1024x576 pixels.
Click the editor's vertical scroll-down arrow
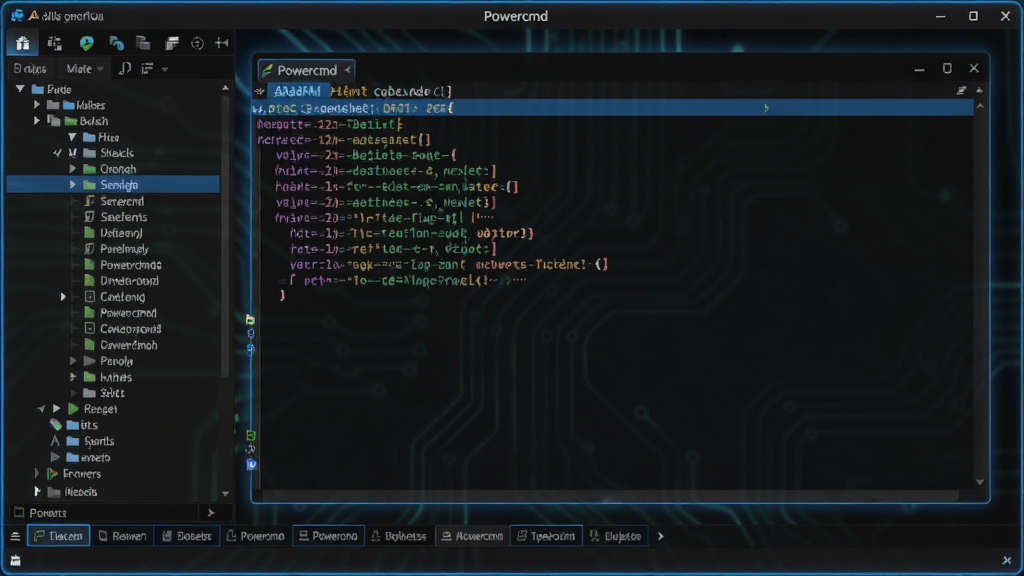(x=980, y=482)
